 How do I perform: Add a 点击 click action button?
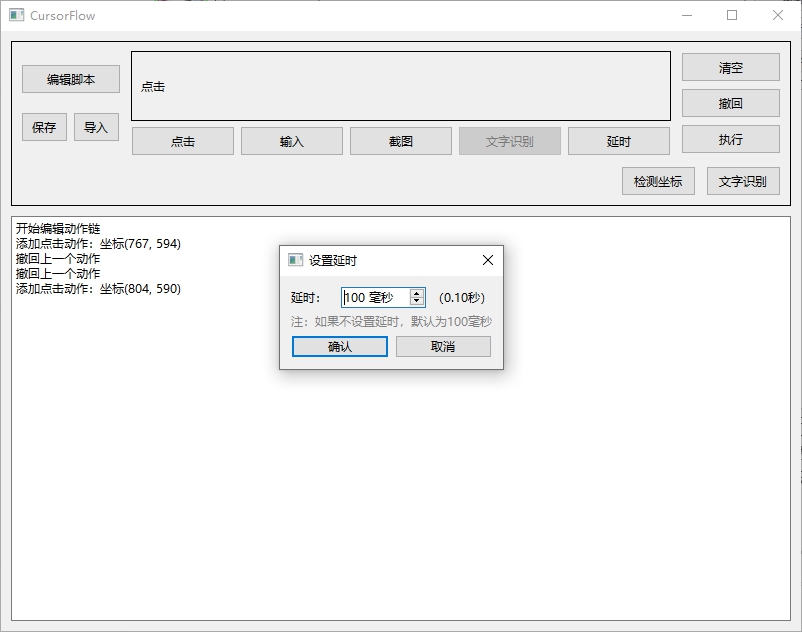click(x=183, y=141)
